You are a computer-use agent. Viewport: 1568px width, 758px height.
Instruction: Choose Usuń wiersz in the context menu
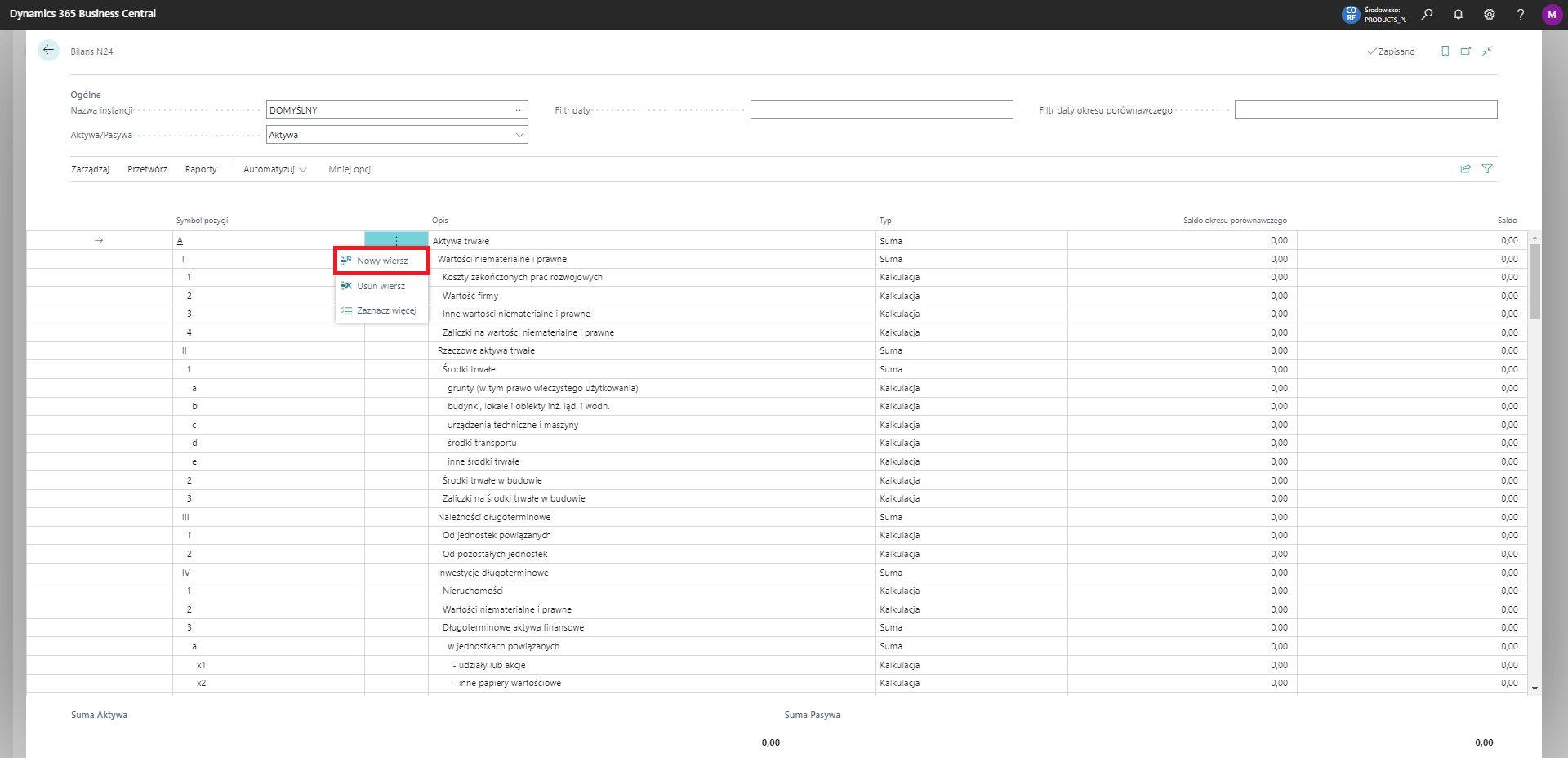(x=381, y=286)
